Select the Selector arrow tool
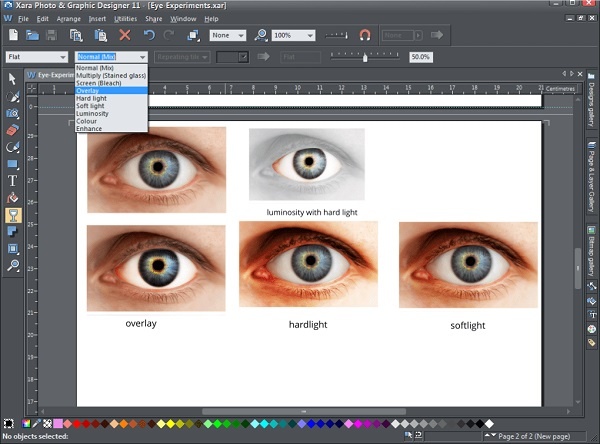Viewport: 600px width, 444px height. pos(13,80)
